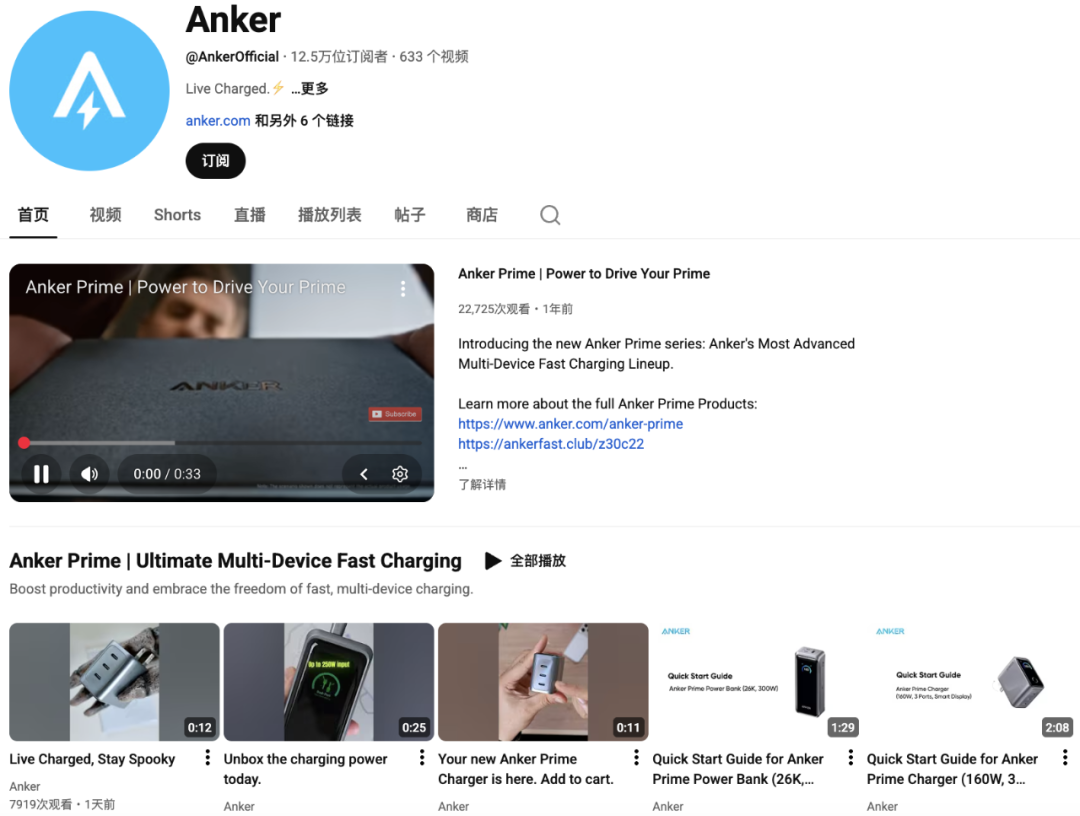Expand video description via 了解详情
This screenshot has height=816, width=1080.
coord(482,485)
